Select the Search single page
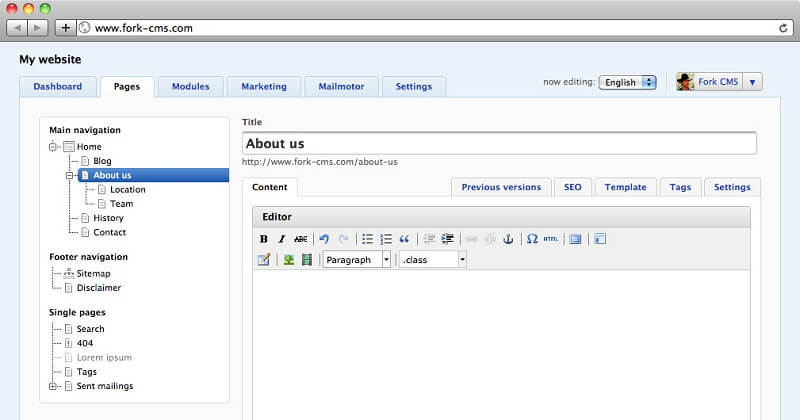 click(x=90, y=329)
